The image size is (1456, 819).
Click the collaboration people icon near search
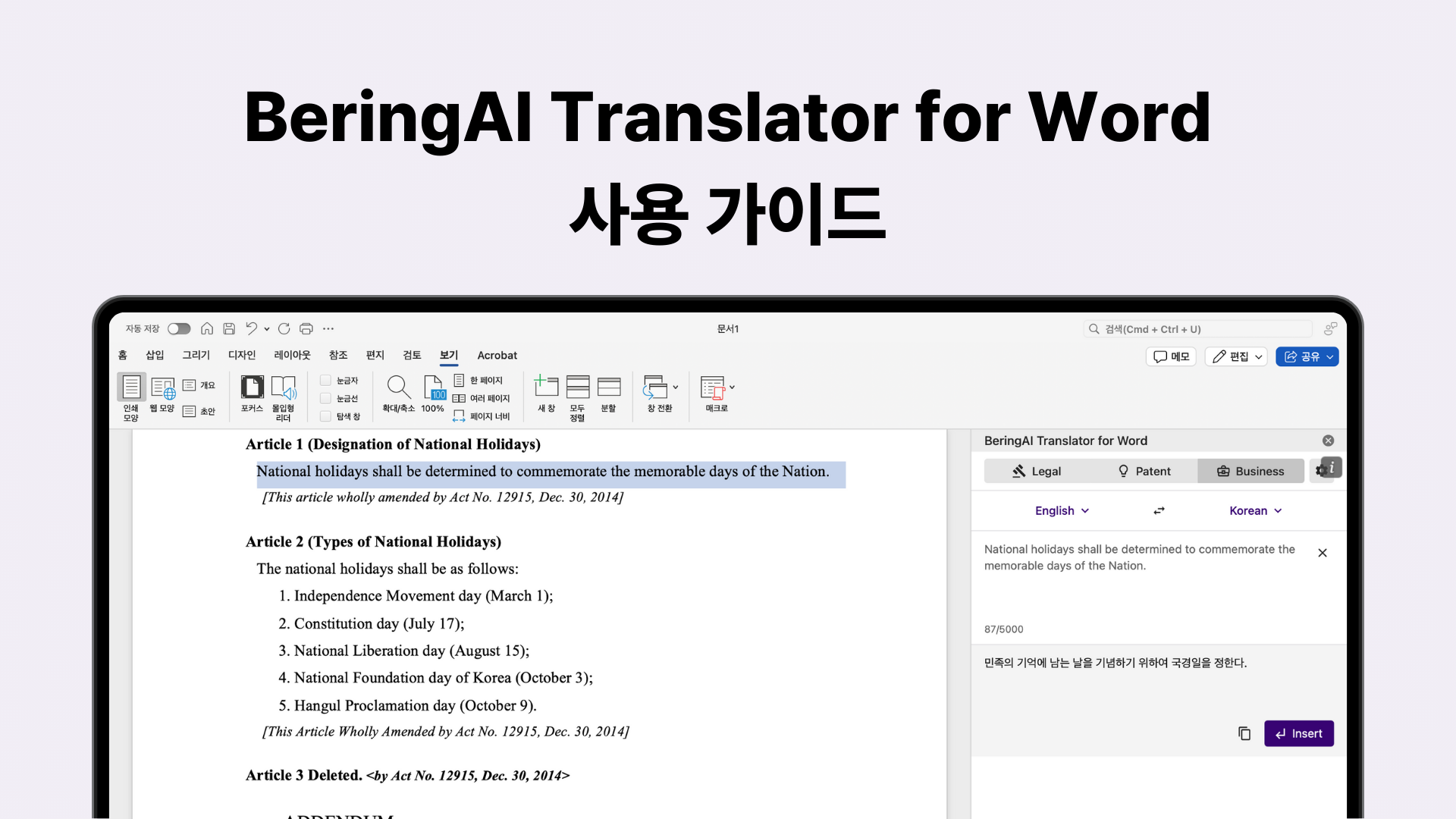click(x=1330, y=328)
